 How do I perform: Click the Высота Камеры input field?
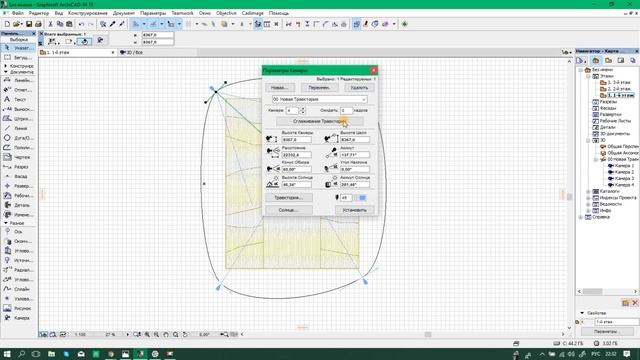297,140
